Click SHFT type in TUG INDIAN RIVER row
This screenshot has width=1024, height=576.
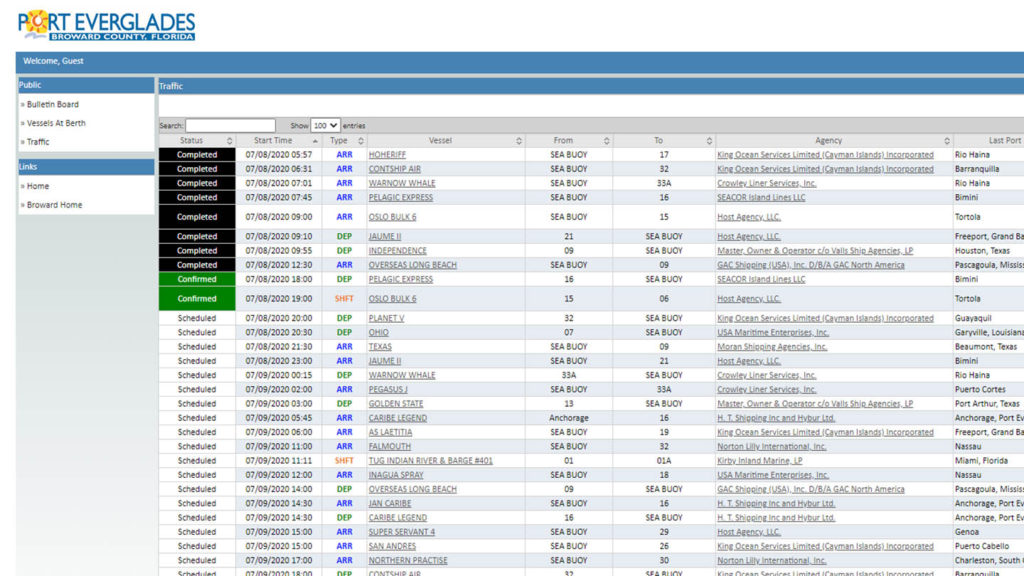[344, 460]
